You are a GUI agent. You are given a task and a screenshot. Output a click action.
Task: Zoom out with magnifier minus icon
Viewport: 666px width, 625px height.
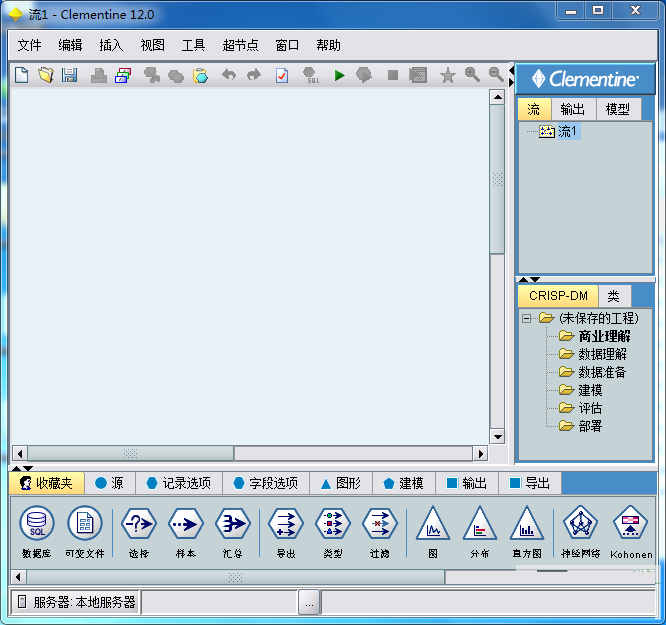click(496, 75)
